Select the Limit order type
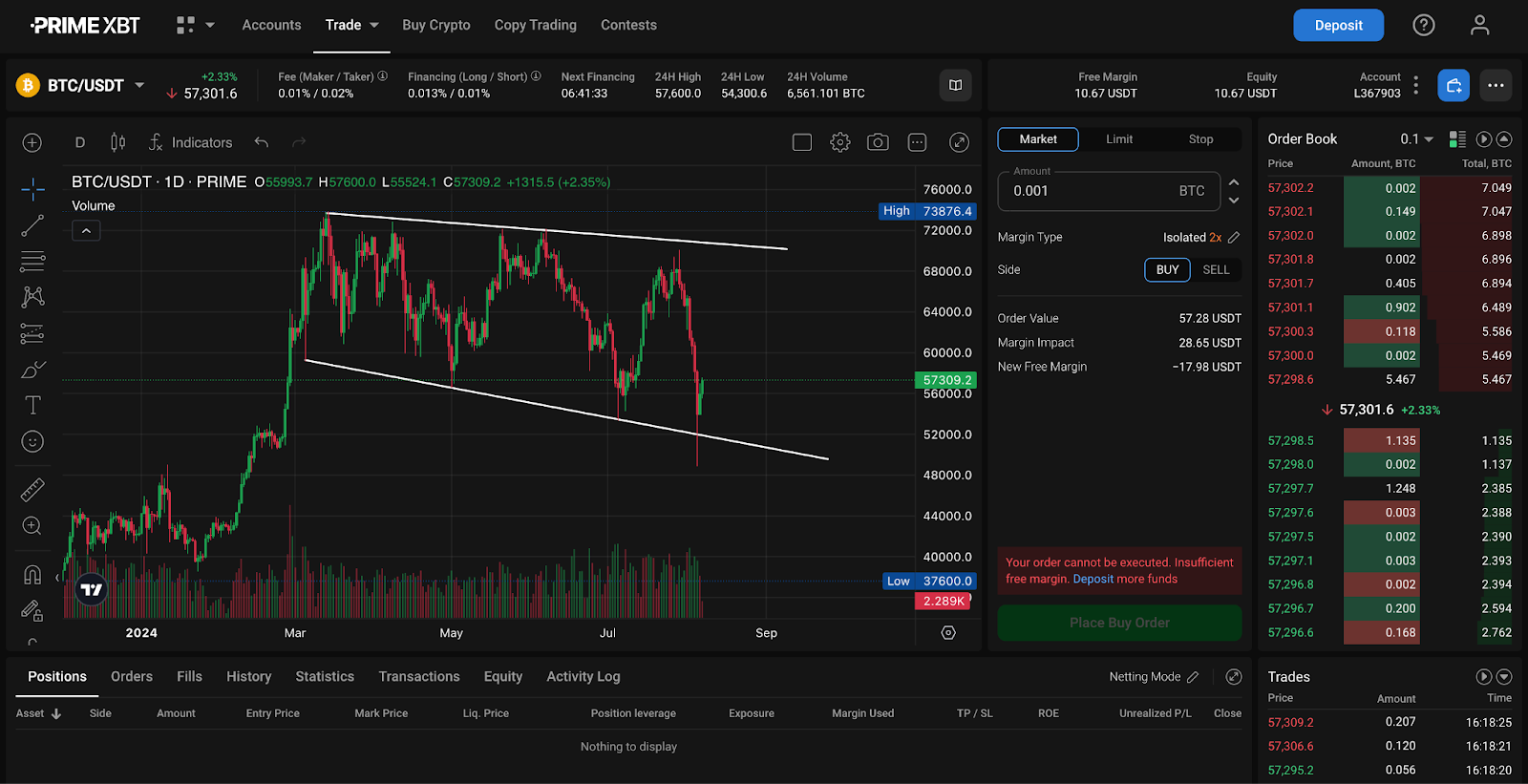Screen dimensions: 1528x784 (x=1119, y=139)
